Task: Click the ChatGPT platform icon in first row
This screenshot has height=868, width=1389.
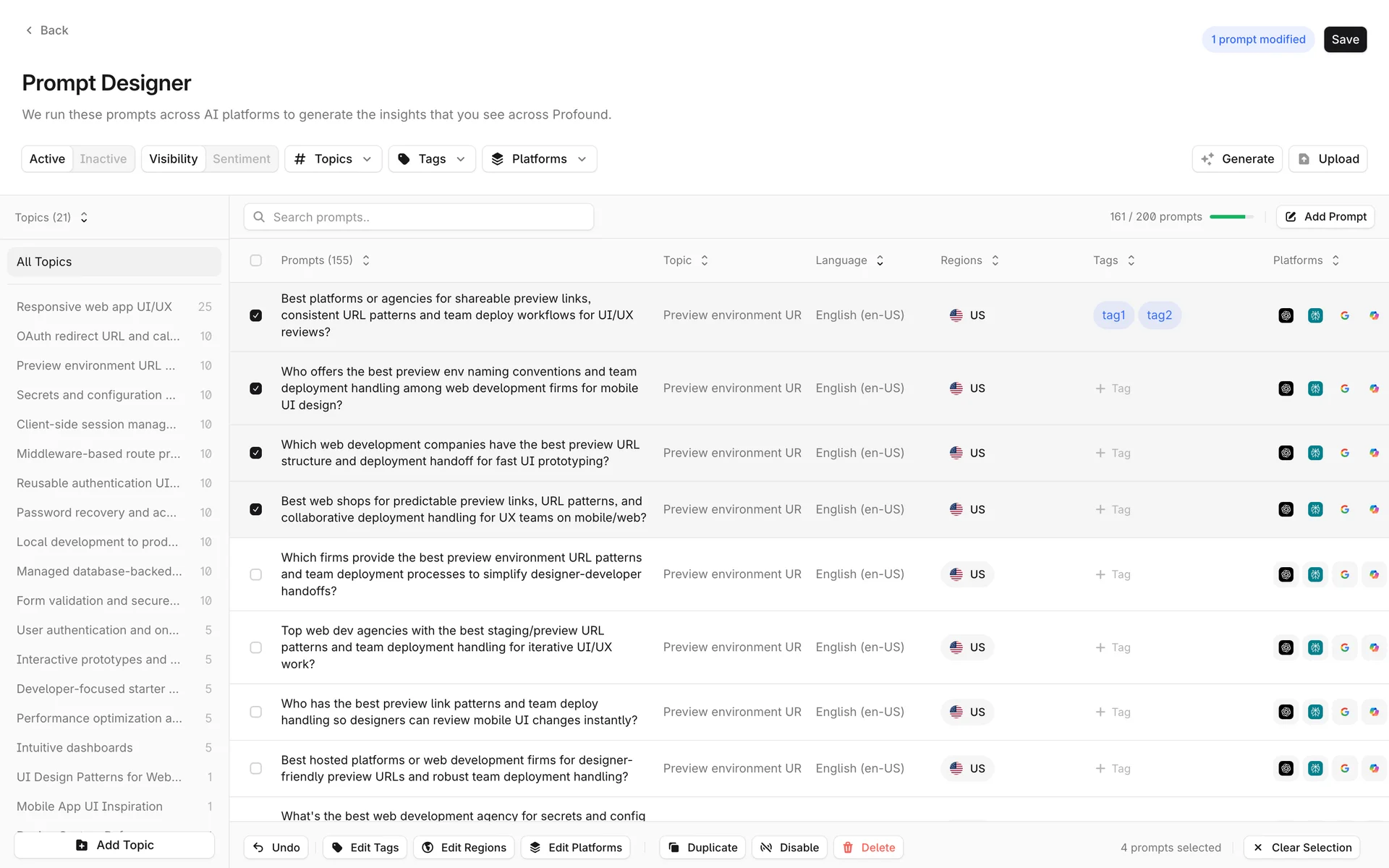Action: pyautogui.click(x=1286, y=315)
